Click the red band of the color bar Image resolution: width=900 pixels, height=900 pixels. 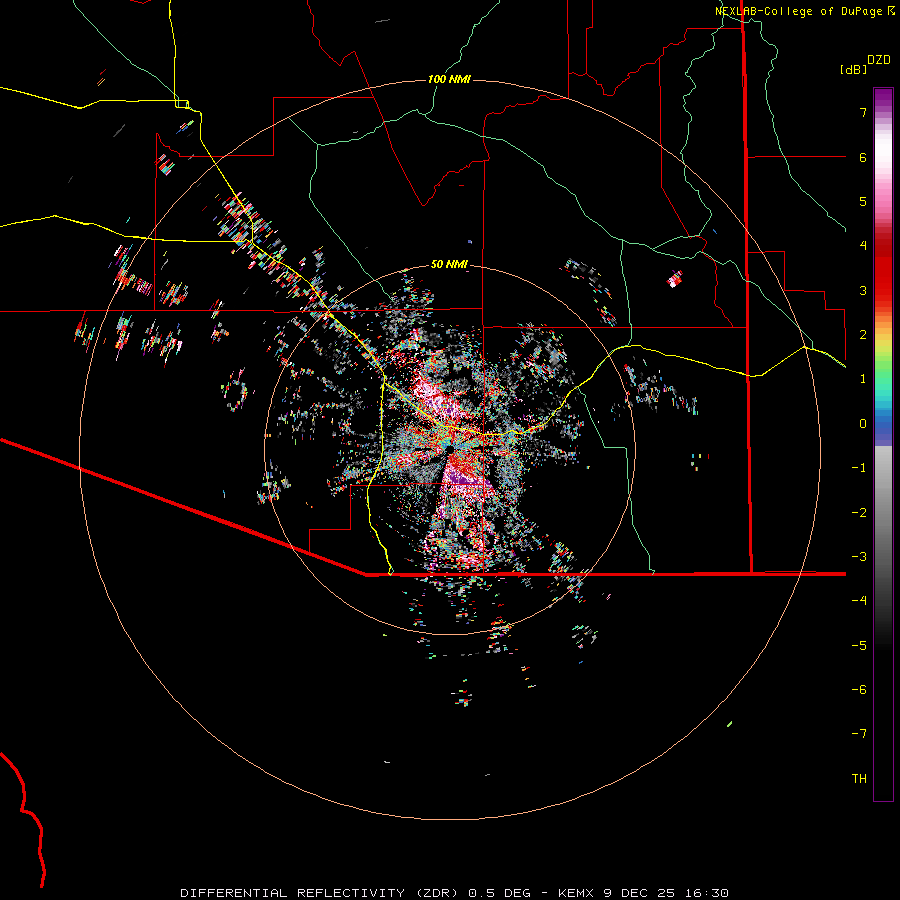883,270
